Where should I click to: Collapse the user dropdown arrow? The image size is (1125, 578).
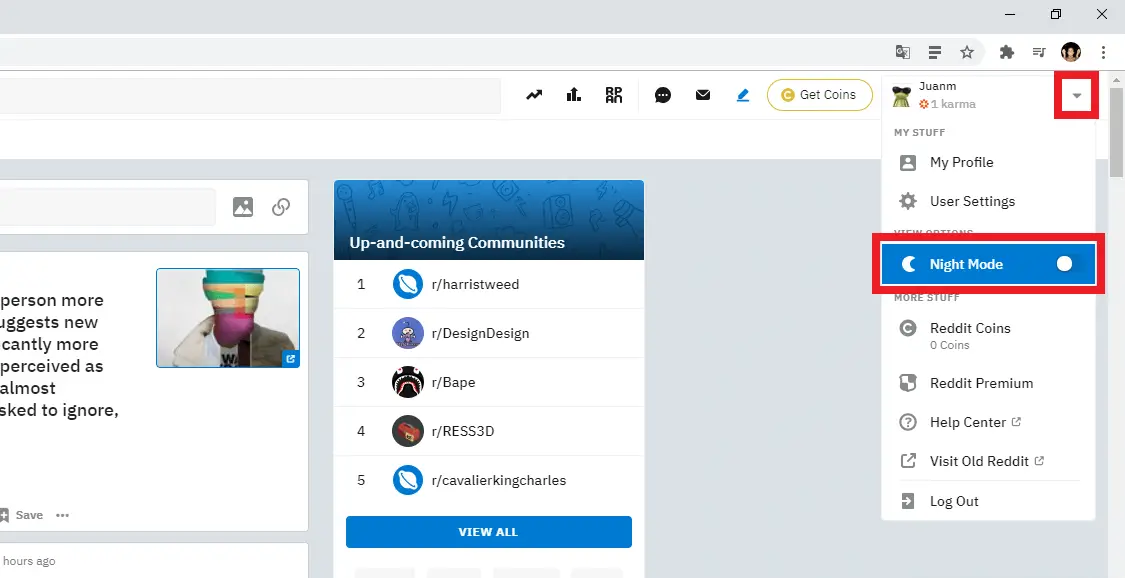[1076, 95]
